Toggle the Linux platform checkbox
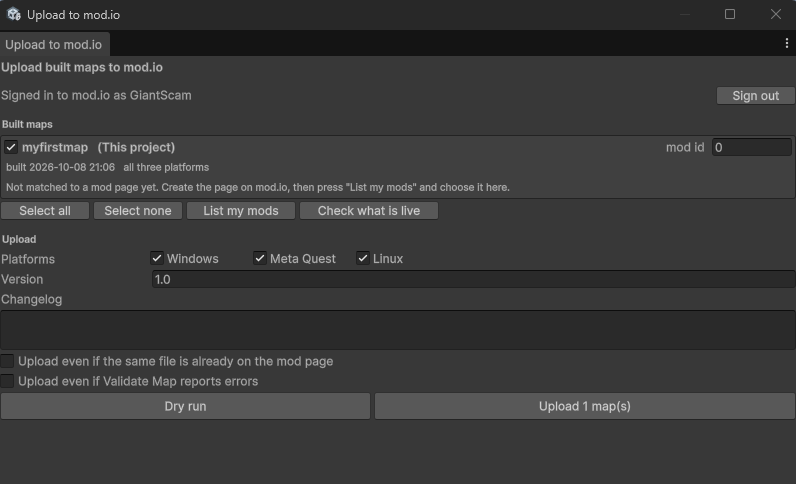796x484 pixels. pyautogui.click(x=362, y=258)
